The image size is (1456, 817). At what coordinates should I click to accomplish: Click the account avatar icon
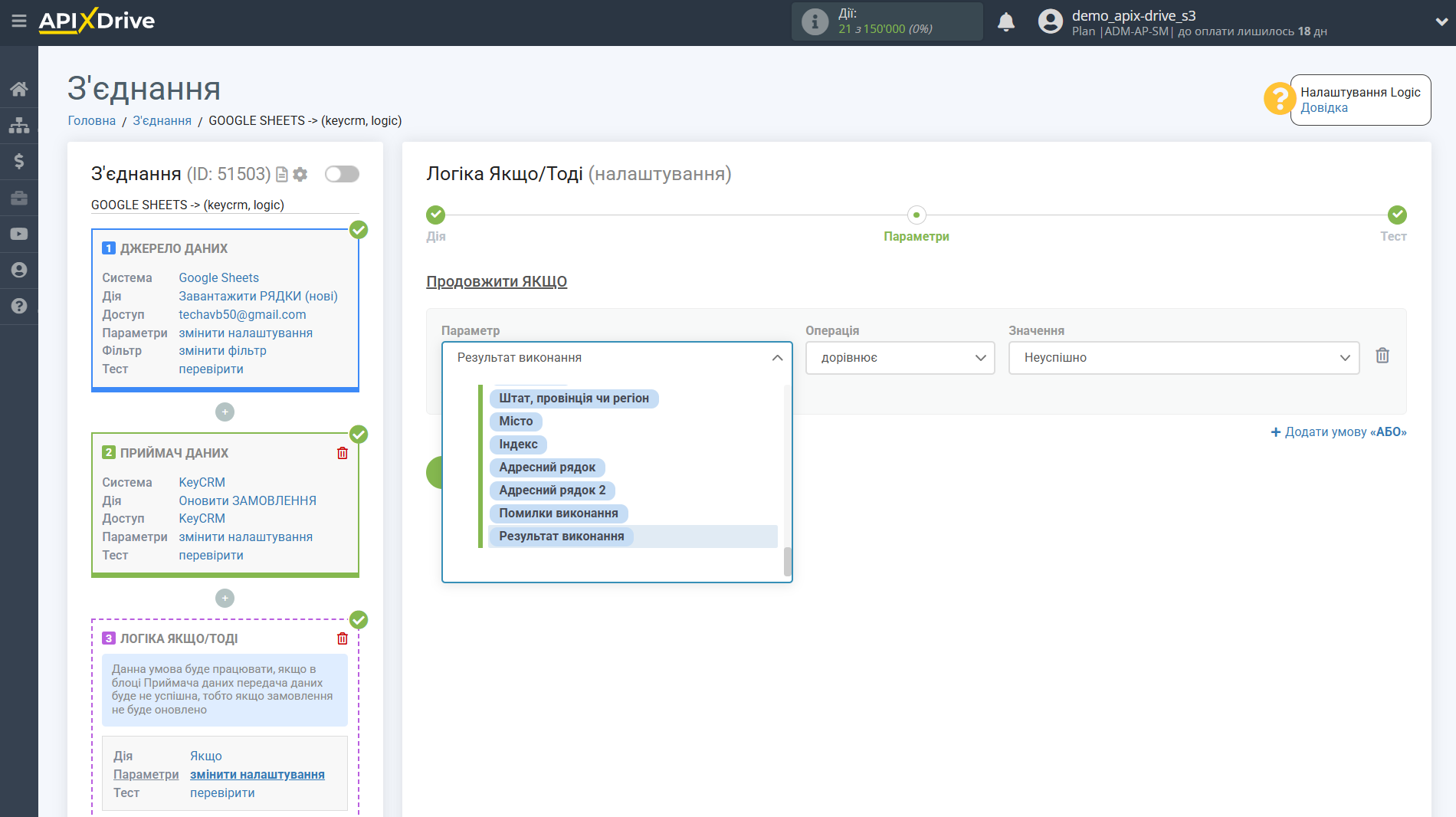(x=1051, y=21)
